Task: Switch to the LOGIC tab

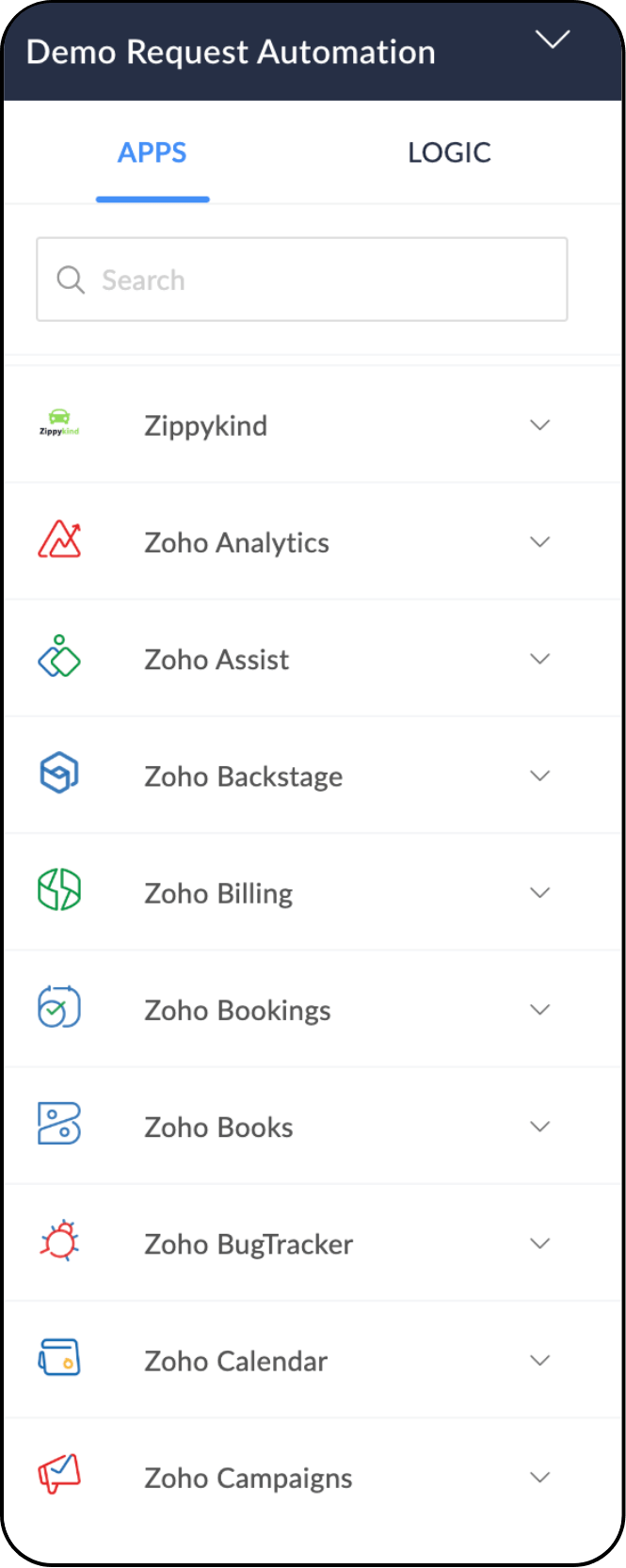Action: pos(449,152)
